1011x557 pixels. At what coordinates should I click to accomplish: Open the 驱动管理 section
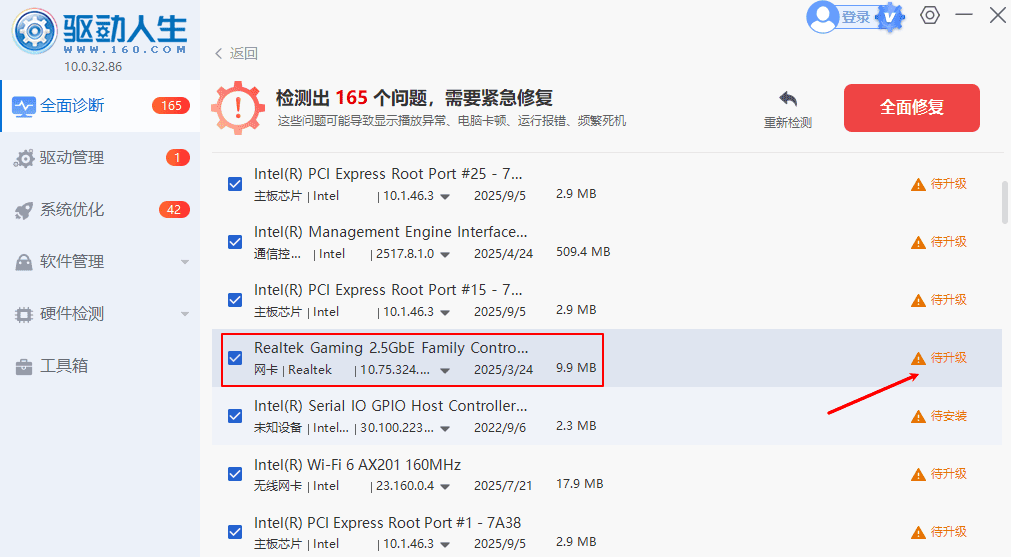coord(101,158)
